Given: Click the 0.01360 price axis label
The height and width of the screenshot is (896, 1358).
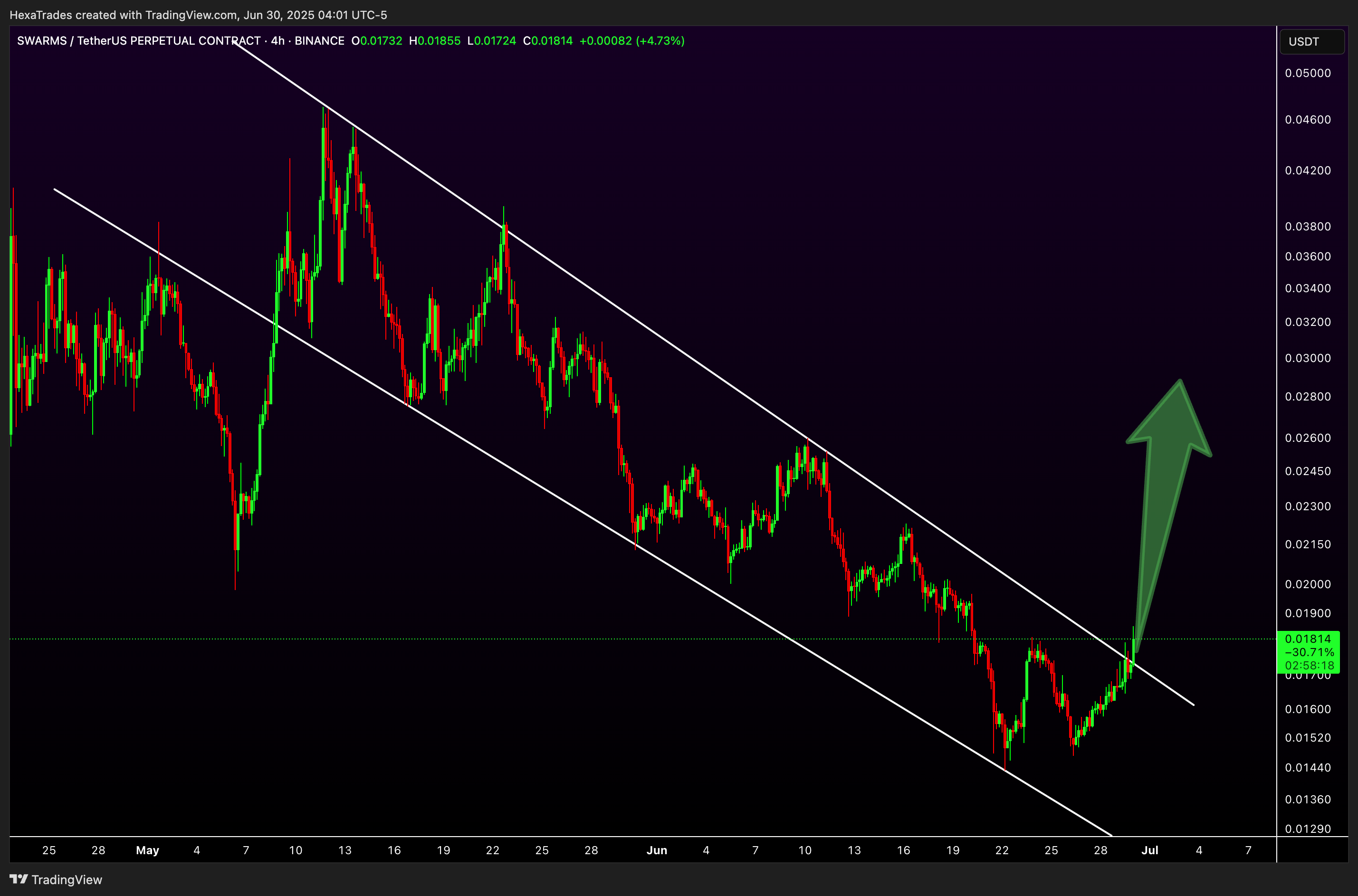Looking at the screenshot, I should [x=1308, y=800].
